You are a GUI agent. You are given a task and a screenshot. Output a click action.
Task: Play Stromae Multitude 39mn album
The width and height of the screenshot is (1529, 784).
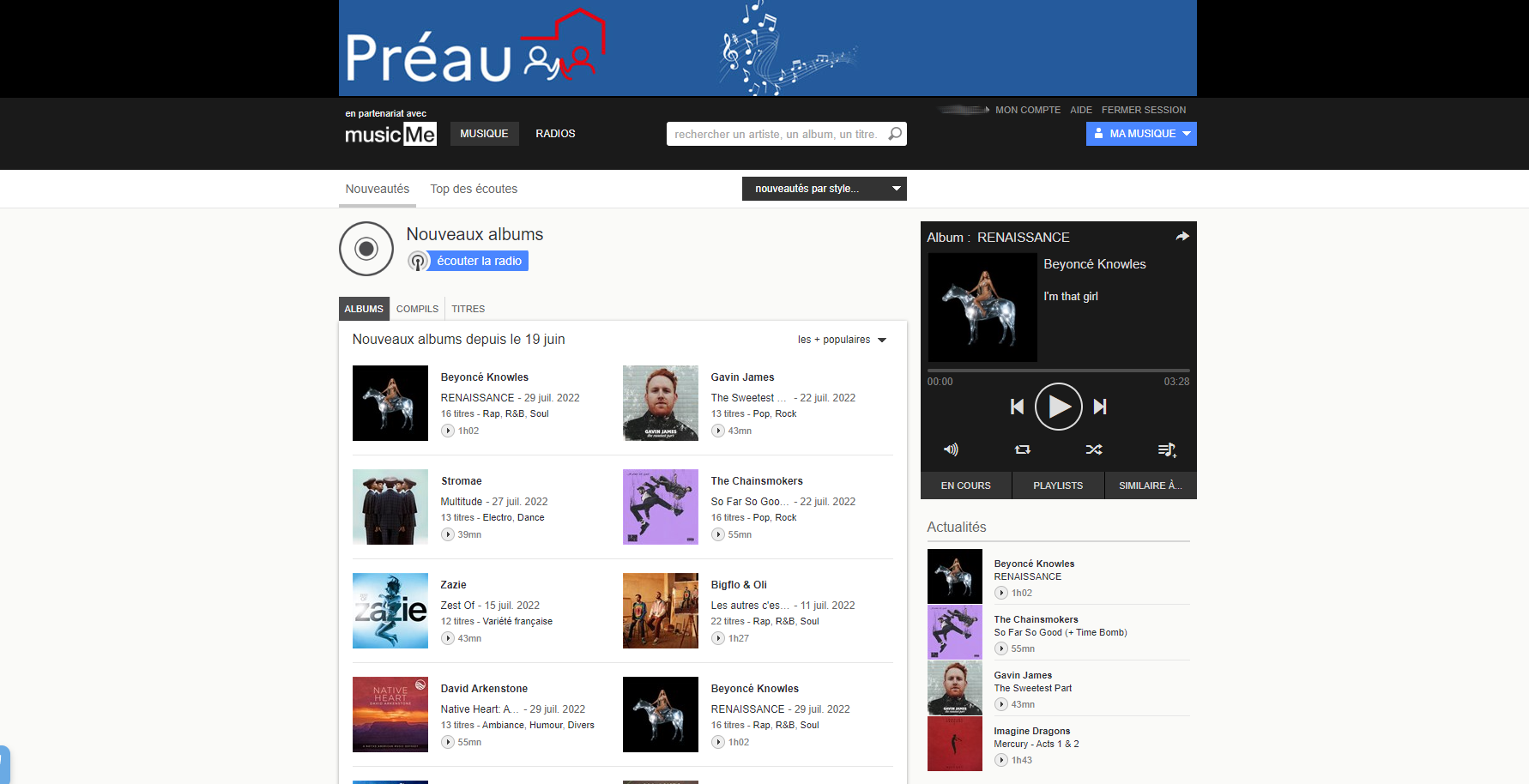click(448, 534)
